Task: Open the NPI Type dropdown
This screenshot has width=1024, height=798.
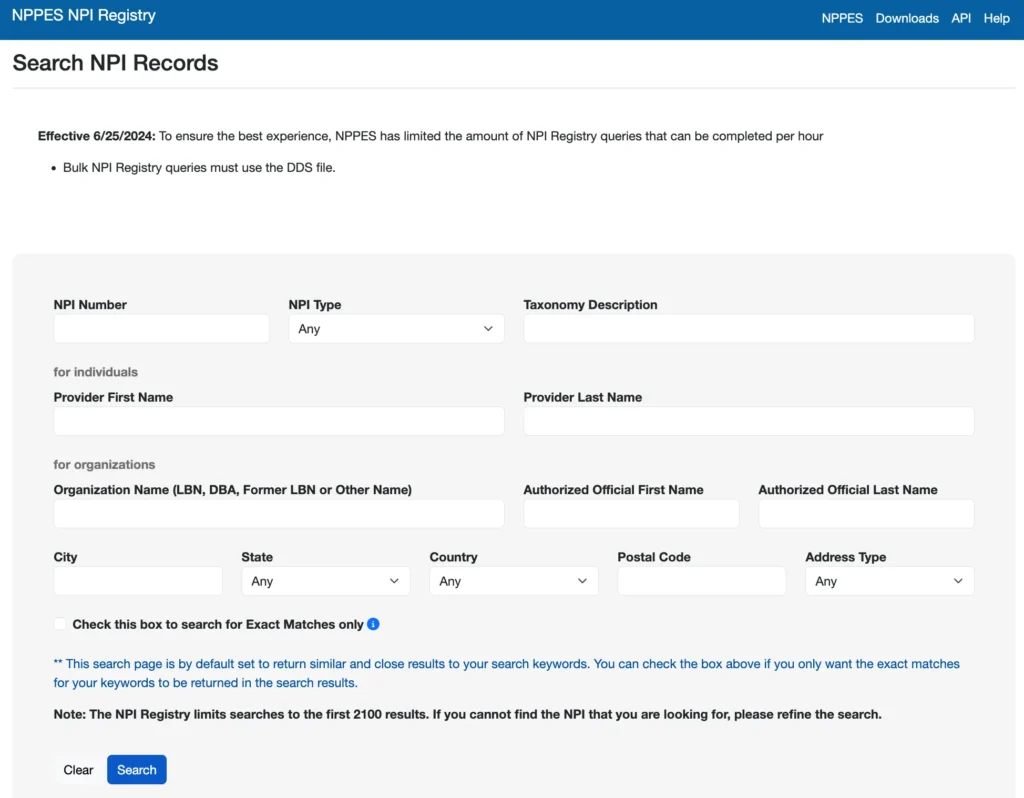Action: tap(396, 329)
